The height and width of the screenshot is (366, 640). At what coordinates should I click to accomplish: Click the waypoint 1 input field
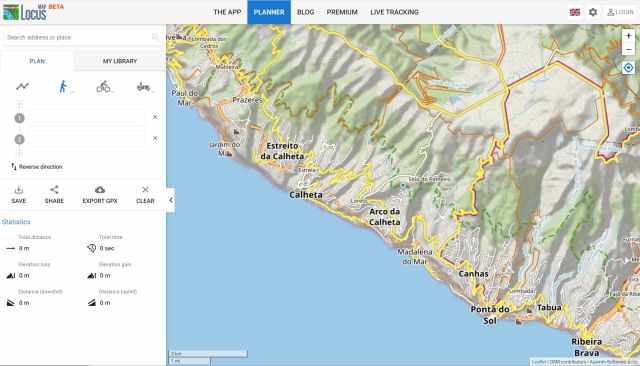pyautogui.click(x=87, y=118)
